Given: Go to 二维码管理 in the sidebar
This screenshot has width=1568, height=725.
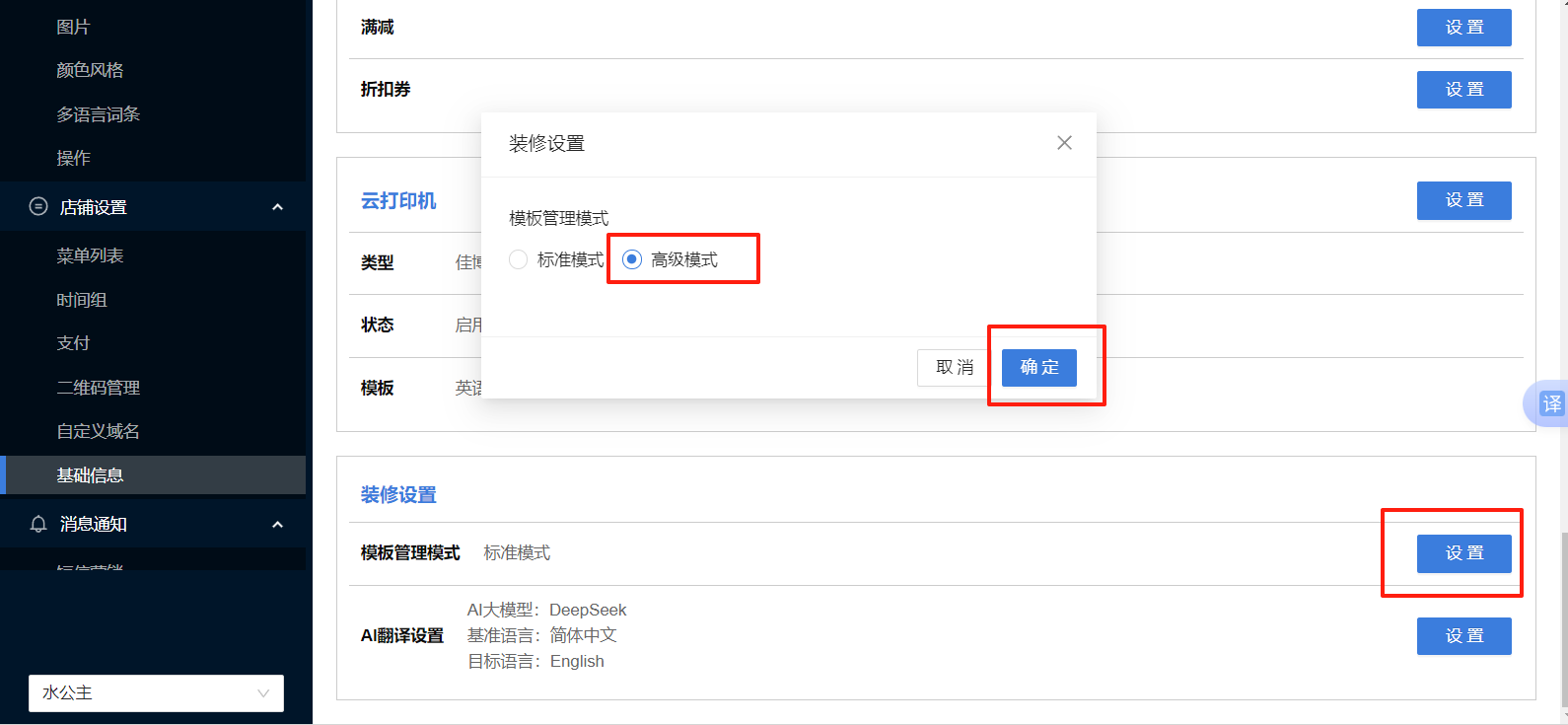Looking at the screenshot, I should click(x=98, y=388).
